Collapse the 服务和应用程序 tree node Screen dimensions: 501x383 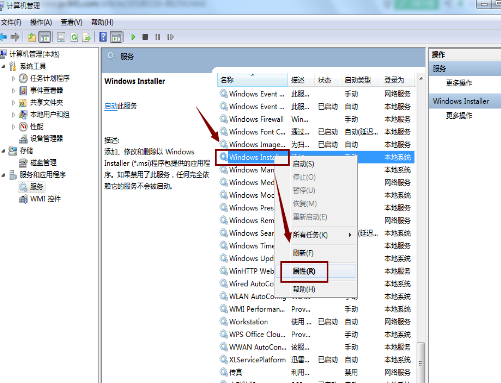(x=3, y=175)
